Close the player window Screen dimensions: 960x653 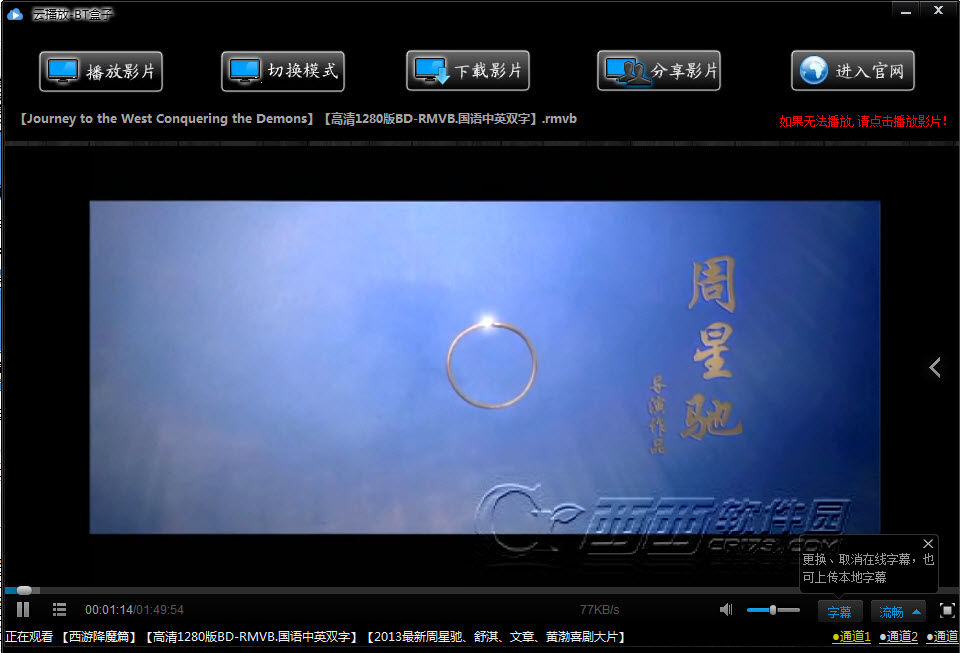coord(938,10)
